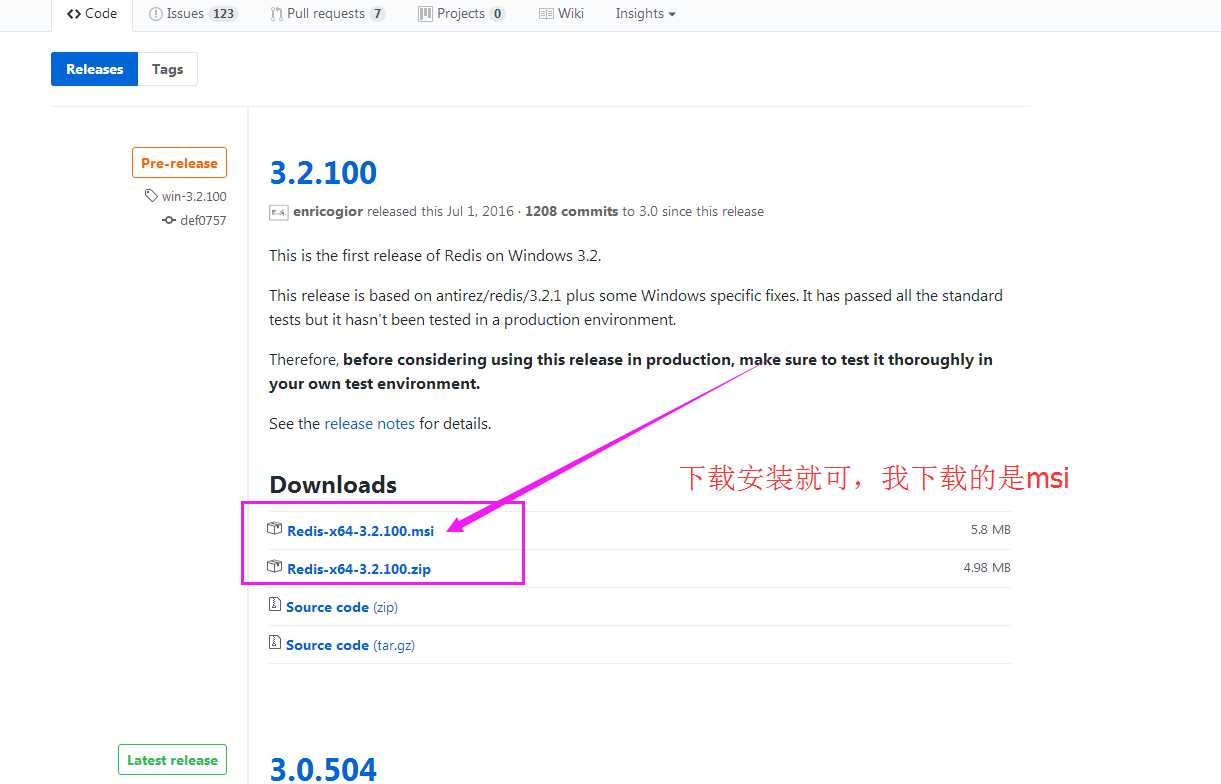Click the Projects count badge 0
The height and width of the screenshot is (784, 1221).
coord(497,14)
